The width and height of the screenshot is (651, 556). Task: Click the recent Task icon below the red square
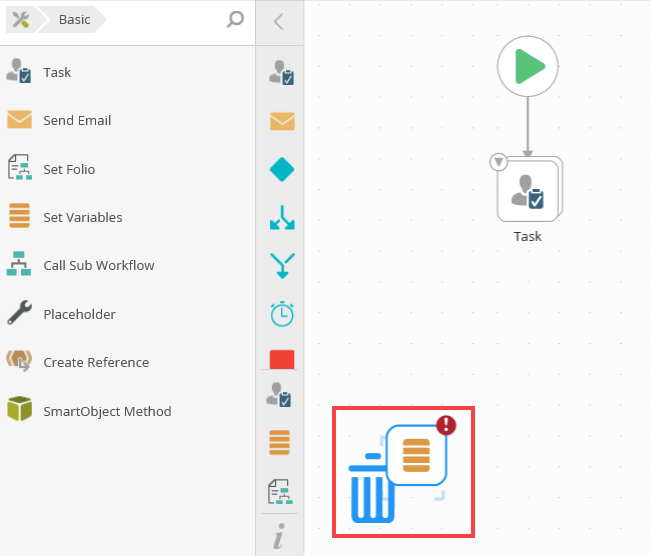point(279,395)
